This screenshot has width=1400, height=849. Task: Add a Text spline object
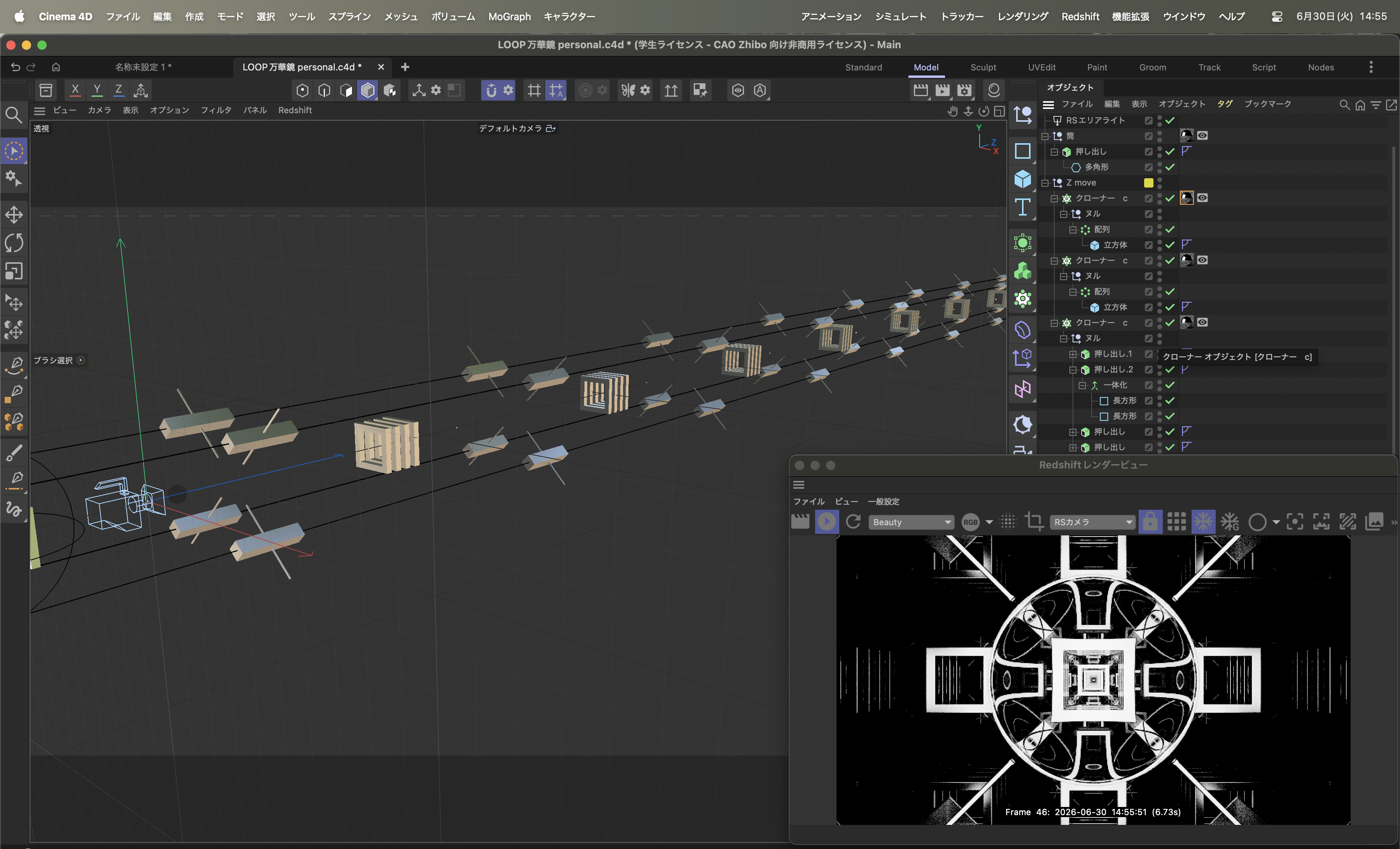point(1023,207)
